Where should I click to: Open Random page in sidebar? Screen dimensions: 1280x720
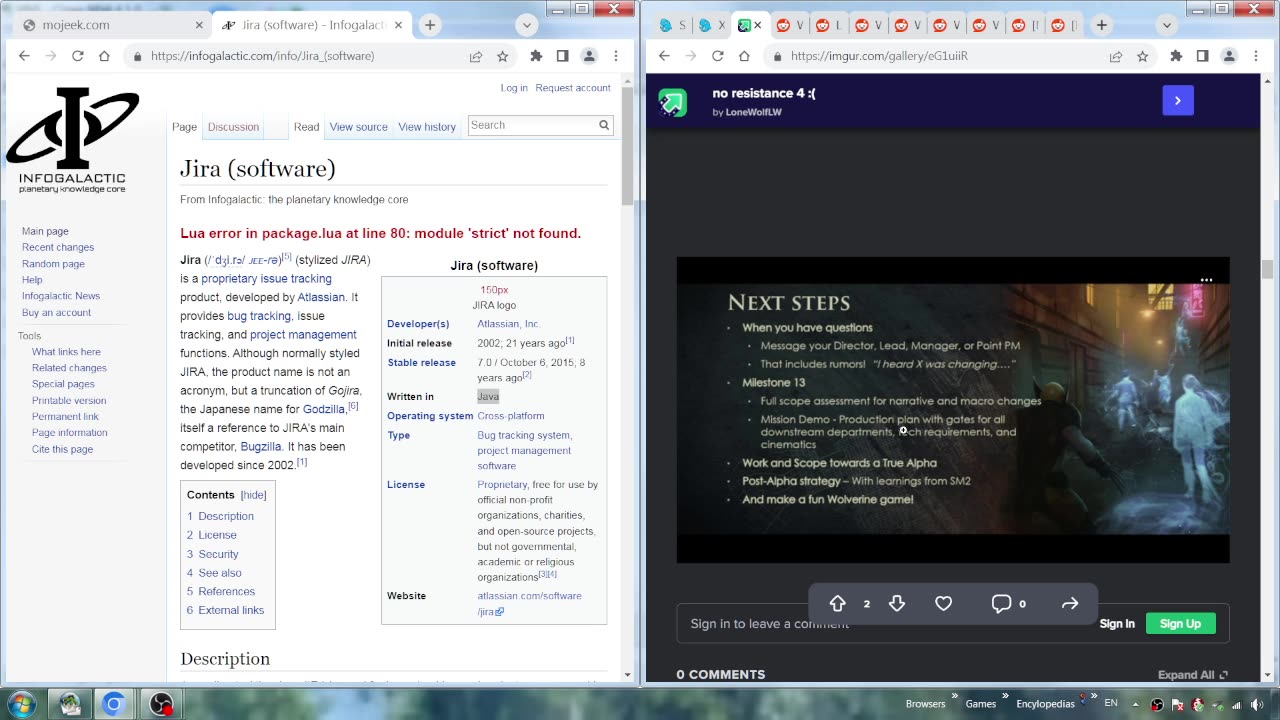[x=53, y=263]
